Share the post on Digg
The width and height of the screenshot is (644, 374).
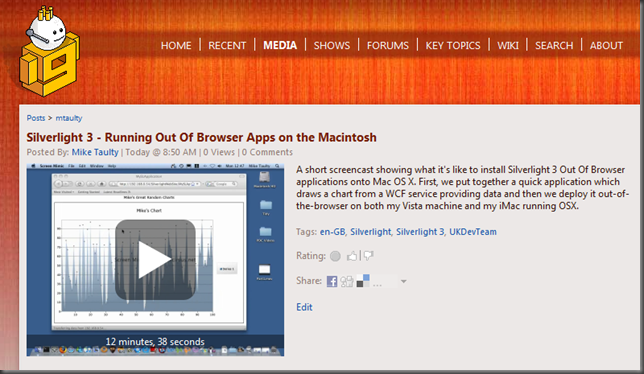pos(347,281)
